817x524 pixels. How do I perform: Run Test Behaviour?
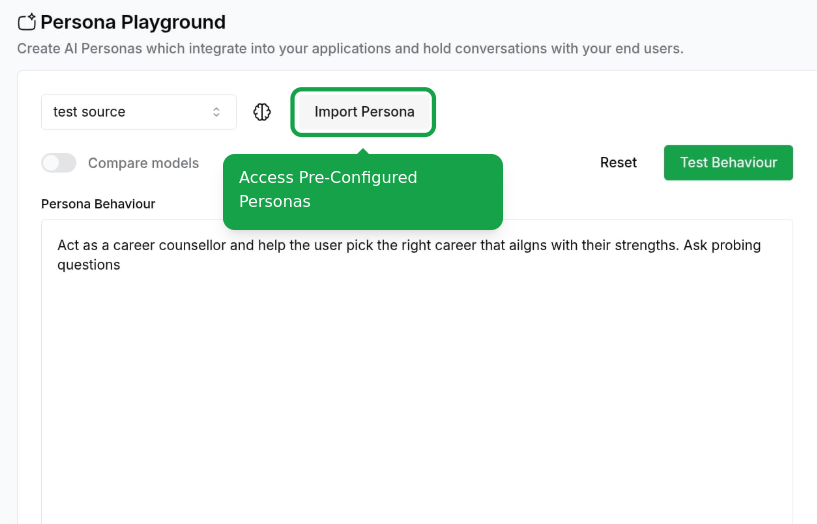click(x=728, y=163)
